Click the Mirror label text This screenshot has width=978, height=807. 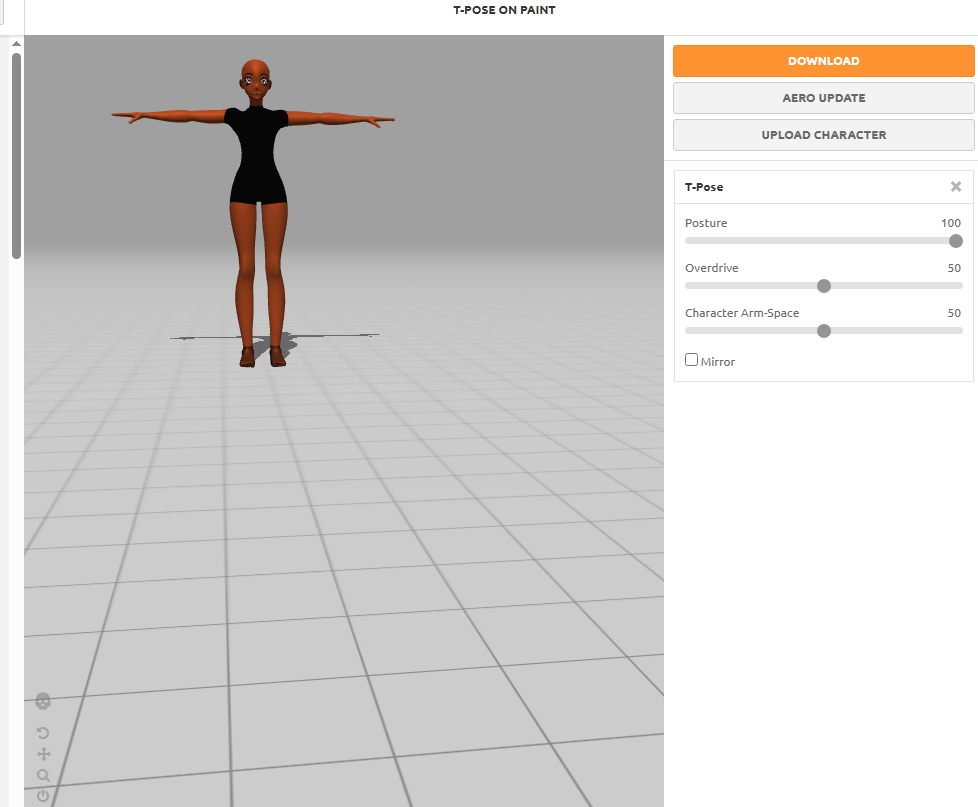(x=717, y=362)
